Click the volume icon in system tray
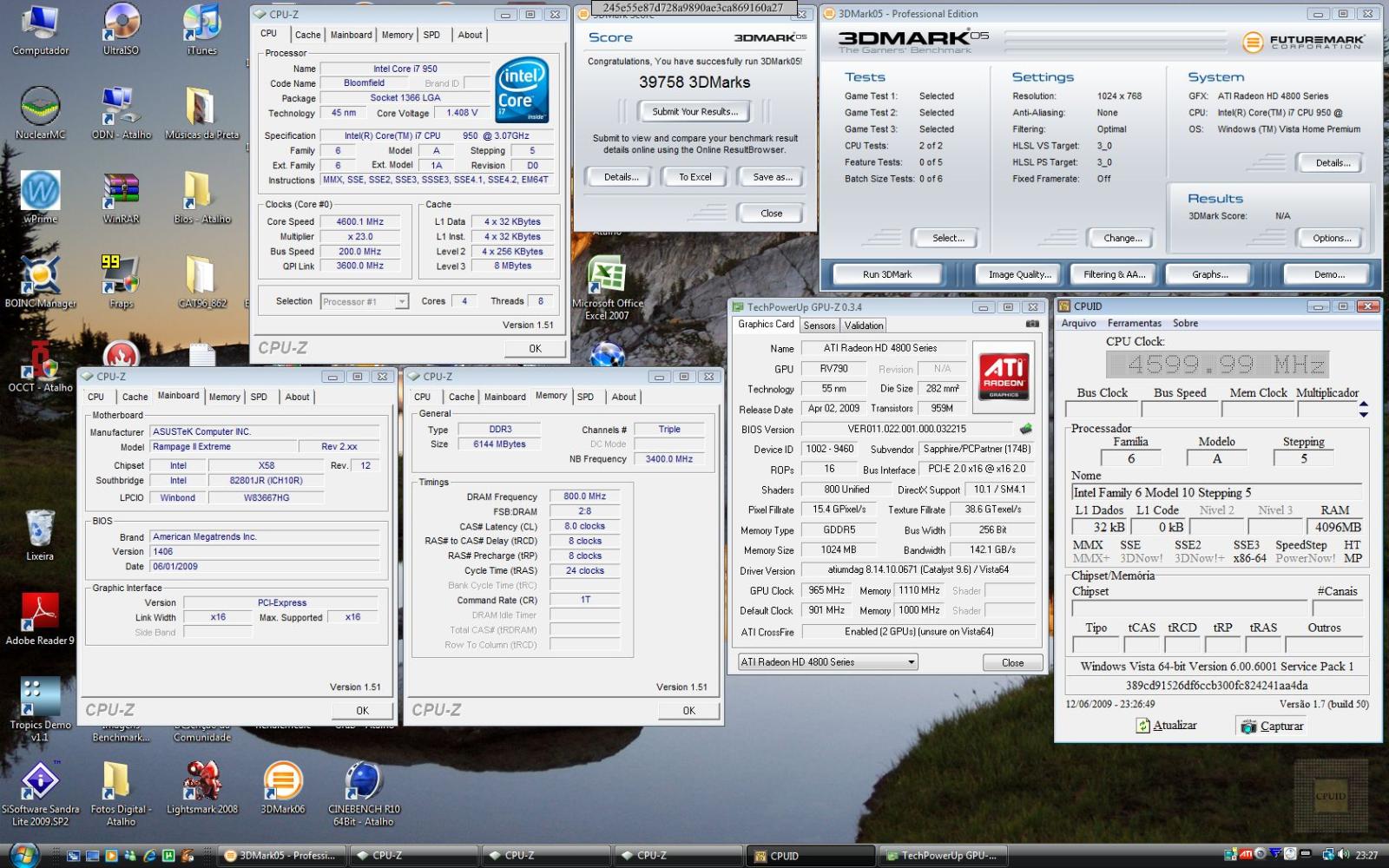The image size is (1389, 868). pos(1344,855)
